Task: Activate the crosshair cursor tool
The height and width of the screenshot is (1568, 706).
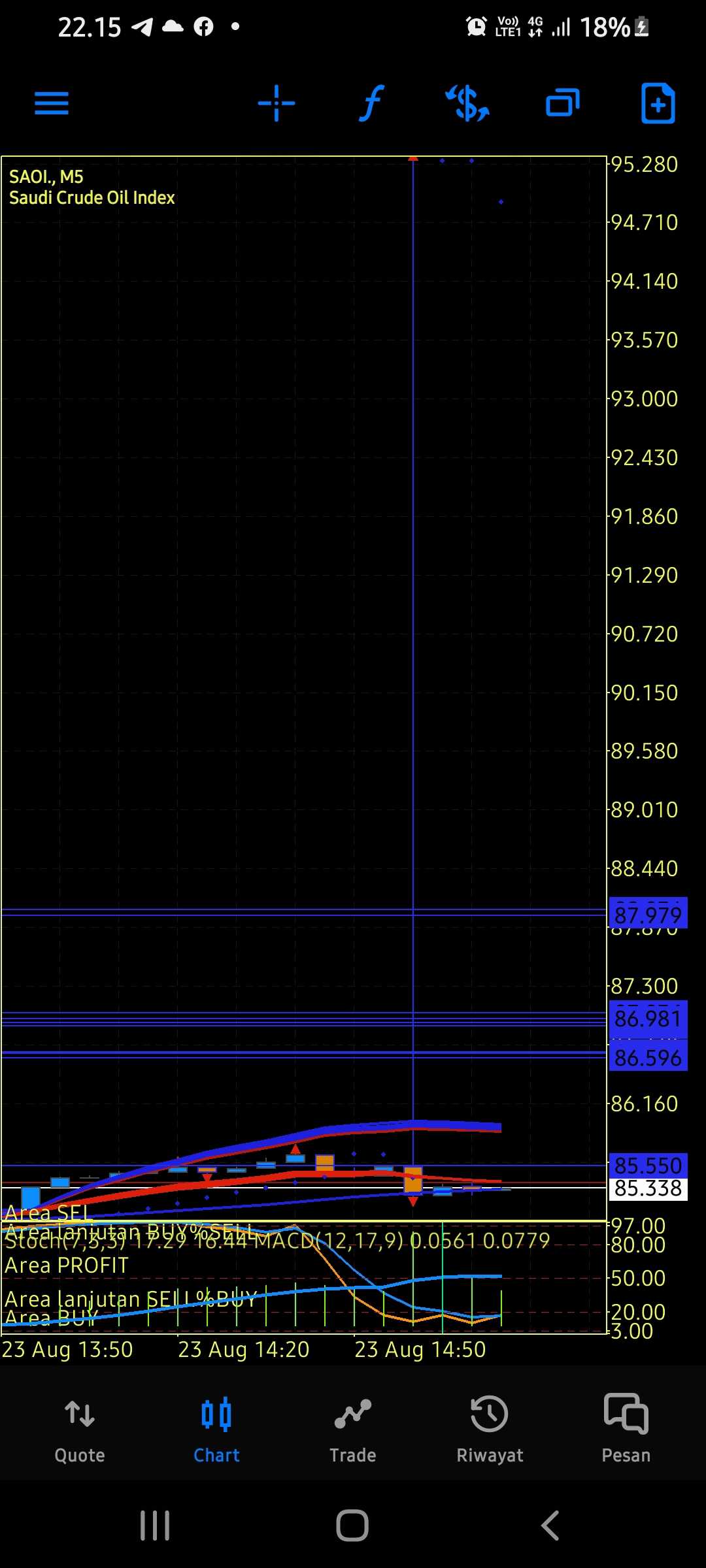Action: tap(277, 103)
